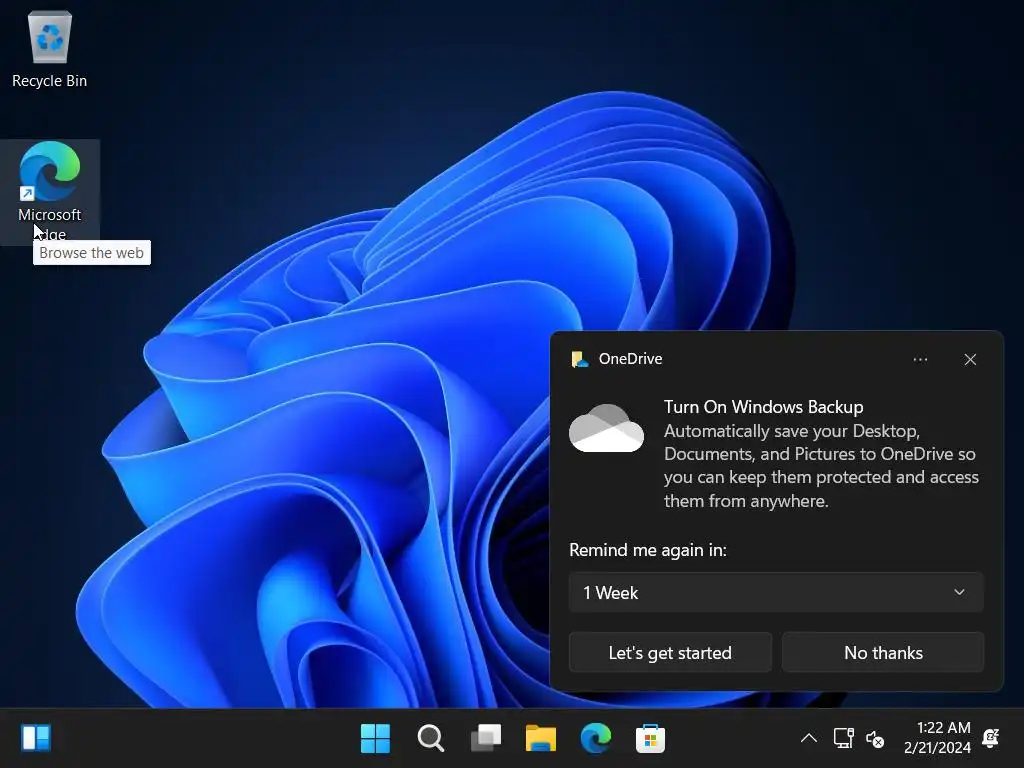This screenshot has height=768, width=1024.
Task: Open Microsoft Store from the taskbar
Action: (x=650, y=739)
